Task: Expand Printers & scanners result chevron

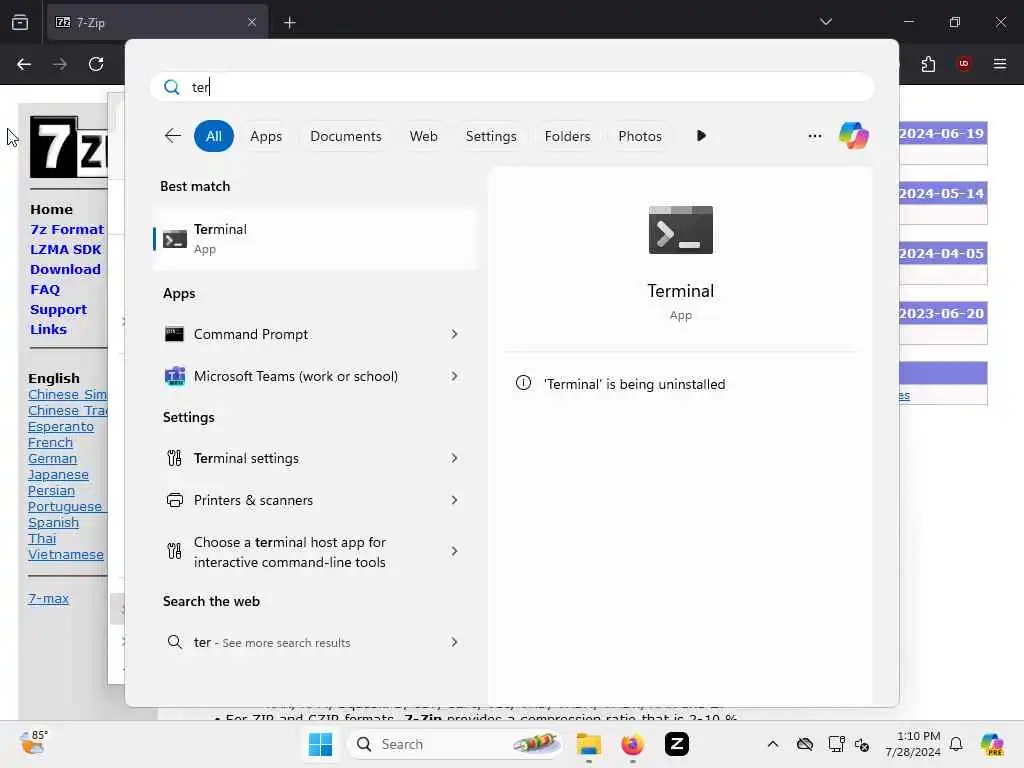Action: [x=455, y=500]
